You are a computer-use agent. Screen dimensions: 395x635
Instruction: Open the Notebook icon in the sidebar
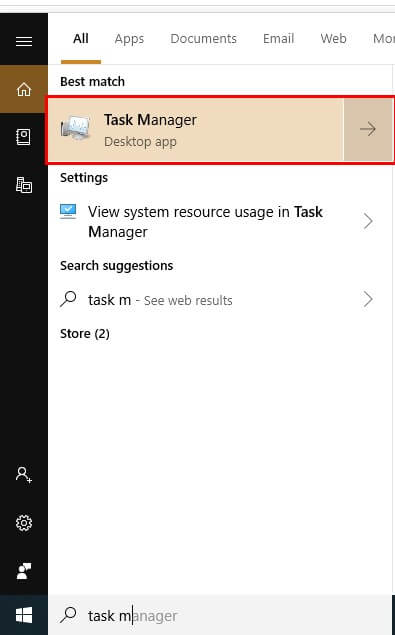point(23,137)
